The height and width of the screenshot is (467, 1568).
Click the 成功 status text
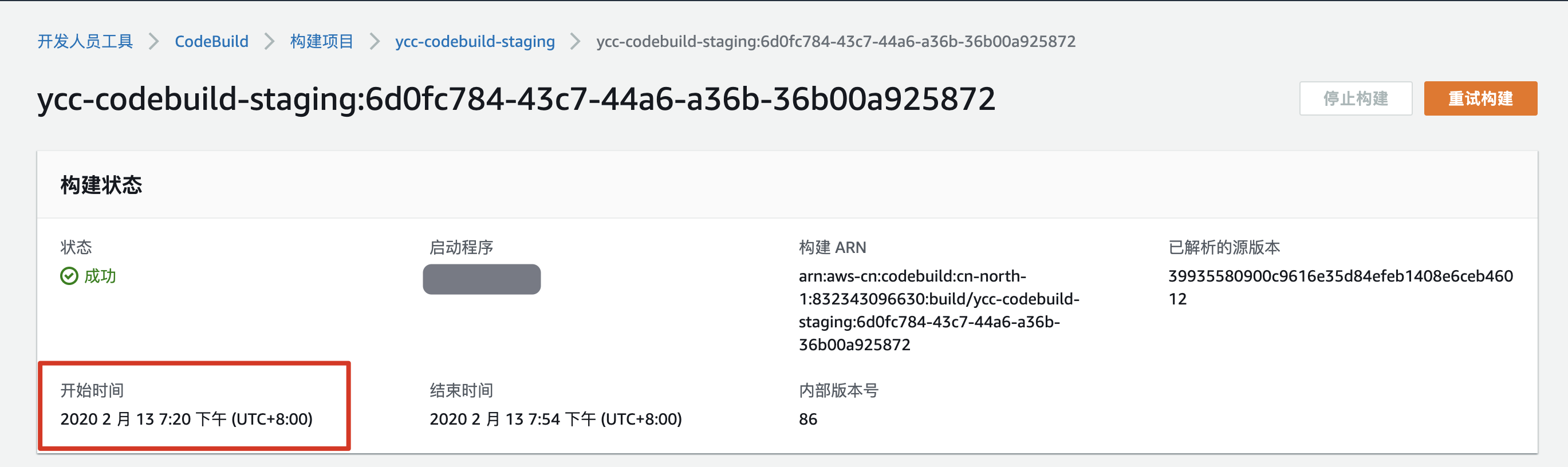100,276
